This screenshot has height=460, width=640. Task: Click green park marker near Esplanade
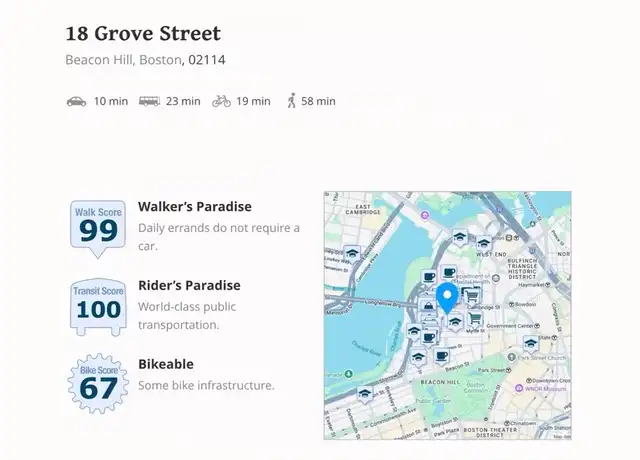[x=348, y=373]
